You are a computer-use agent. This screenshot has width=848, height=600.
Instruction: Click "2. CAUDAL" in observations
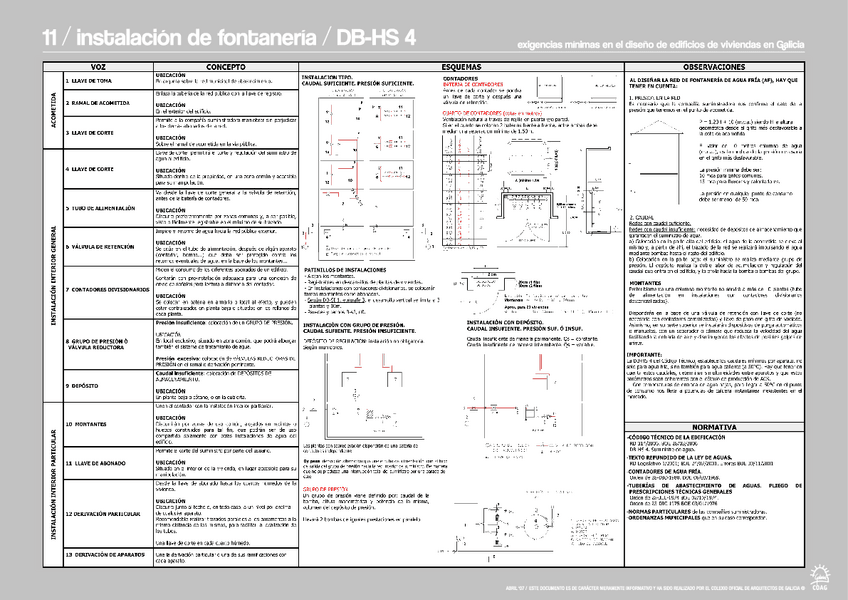(641, 217)
